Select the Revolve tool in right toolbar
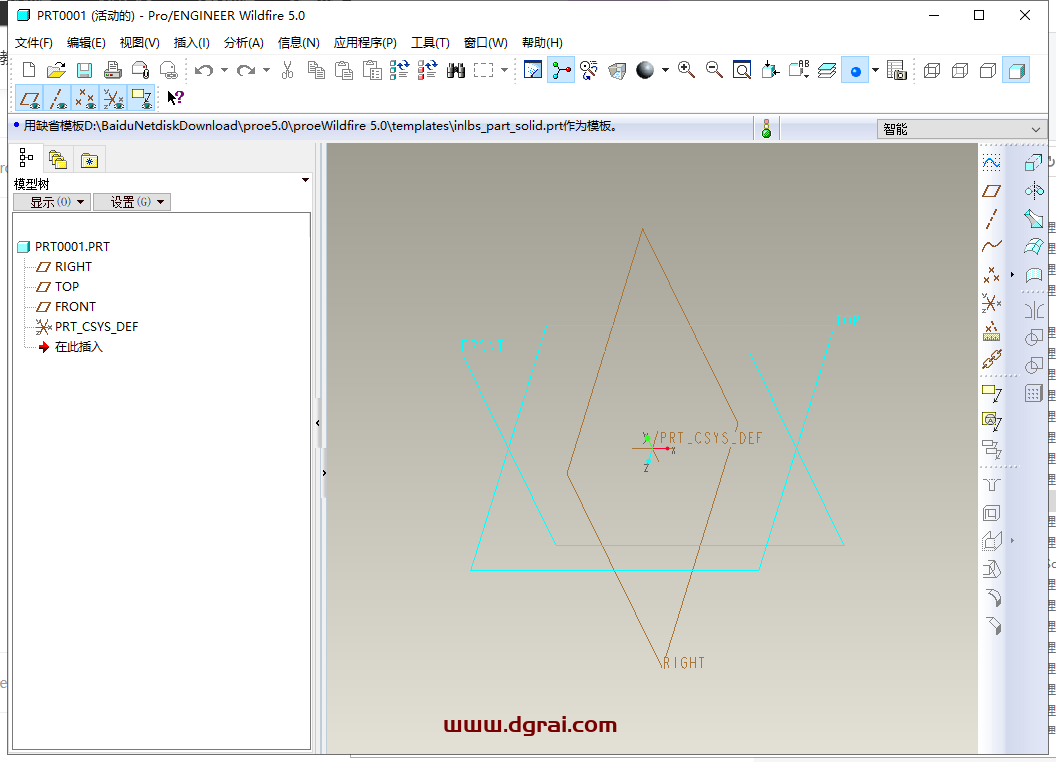Image resolution: width=1056 pixels, height=762 pixels. [1034, 191]
